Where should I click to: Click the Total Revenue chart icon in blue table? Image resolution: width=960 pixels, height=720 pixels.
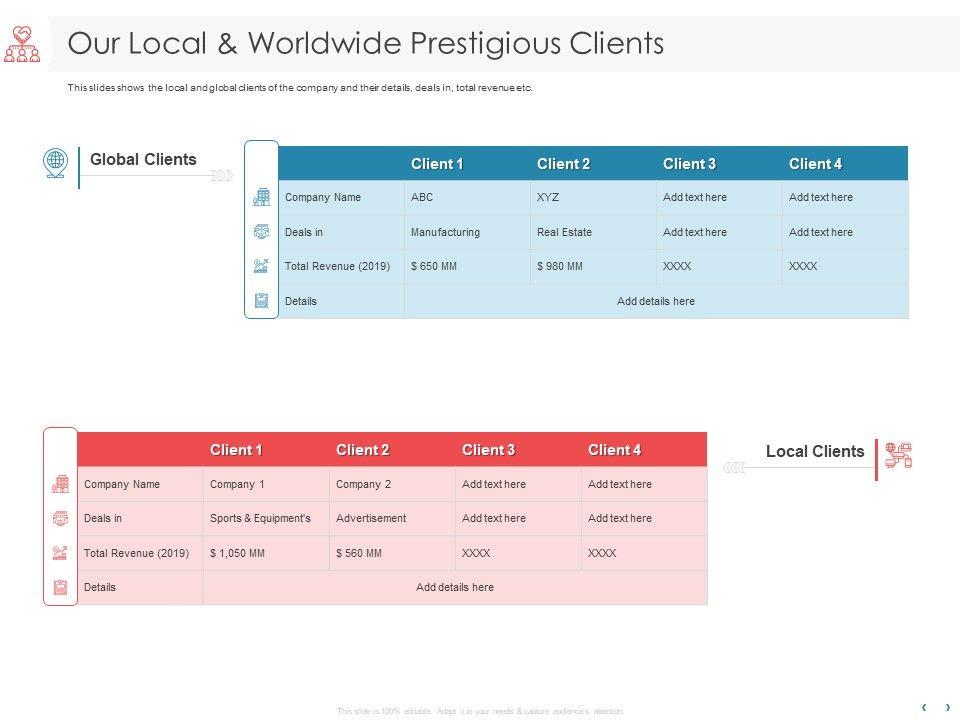[261, 266]
